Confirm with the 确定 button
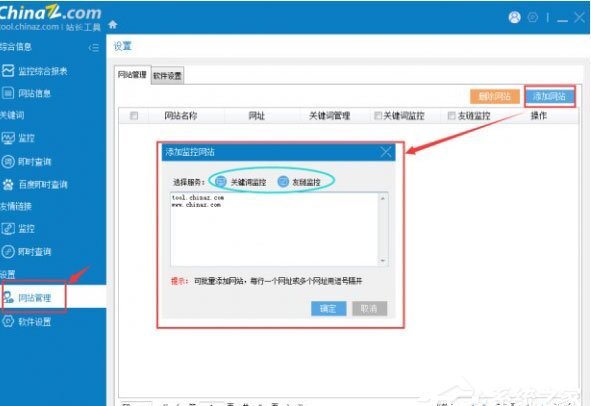Viewport: 591px width, 406px height. click(328, 309)
